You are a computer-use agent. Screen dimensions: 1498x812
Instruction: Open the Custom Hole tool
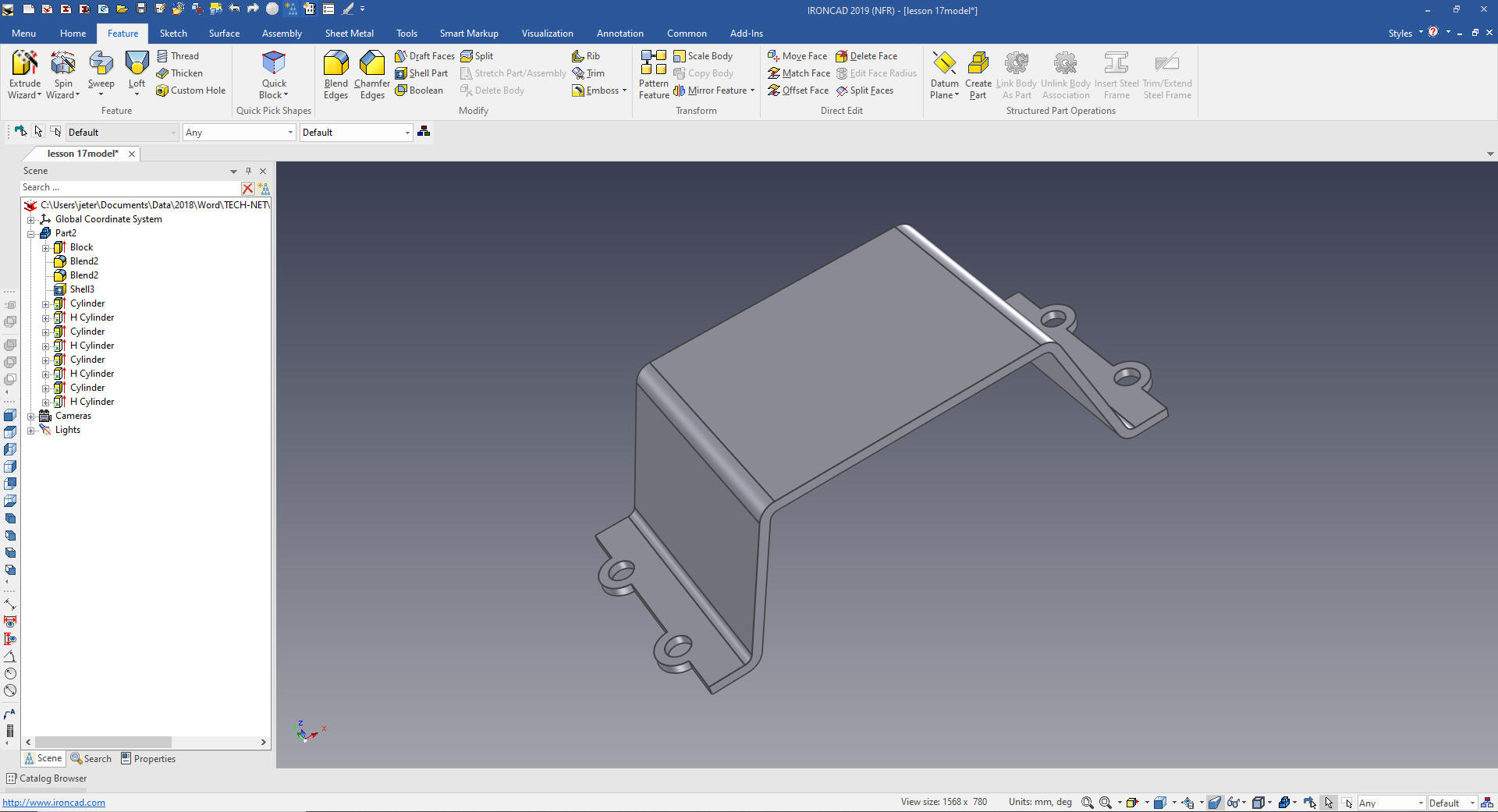190,90
